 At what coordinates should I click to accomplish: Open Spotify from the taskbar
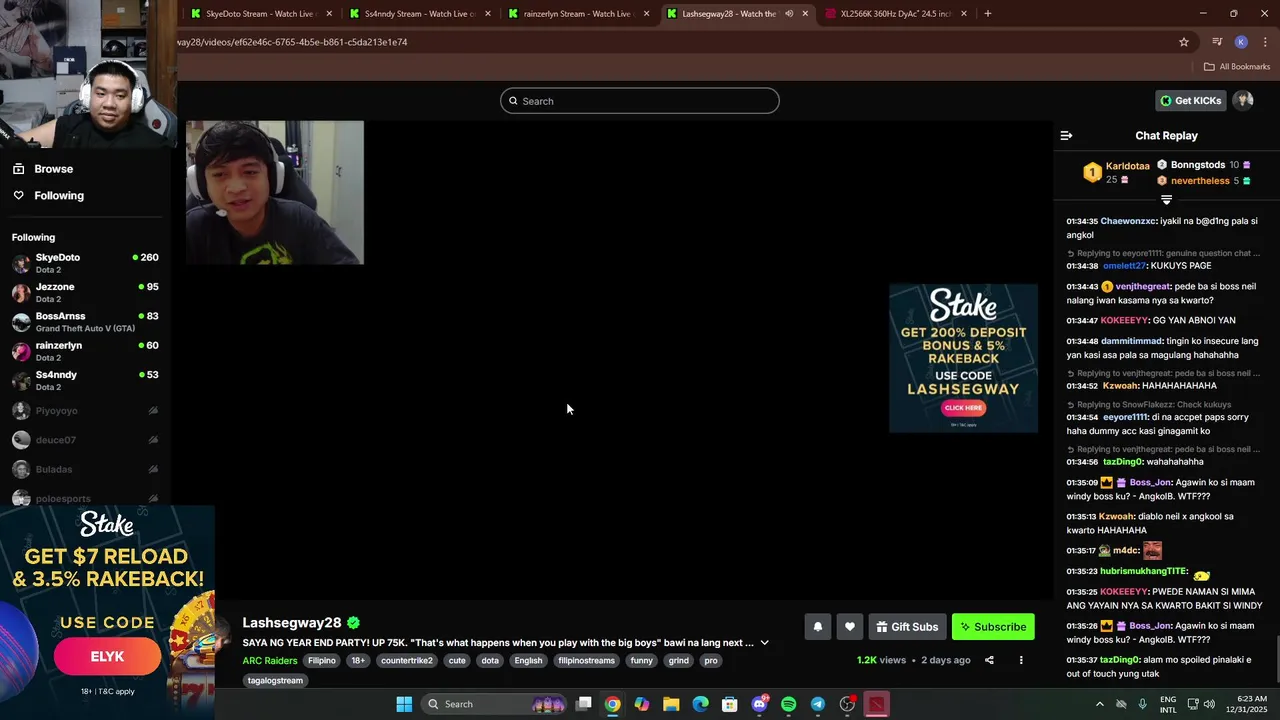click(x=788, y=704)
